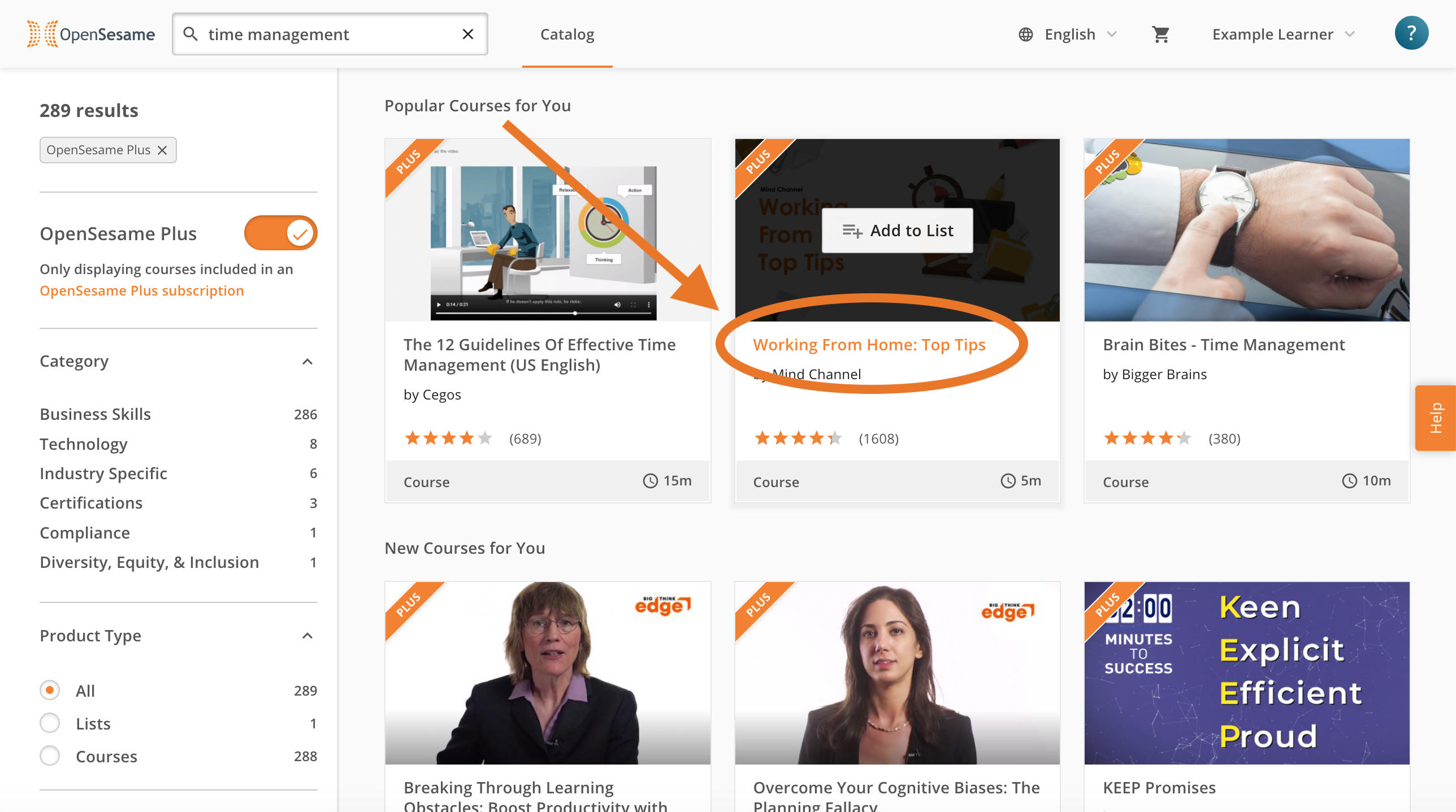Select the Courses product type radio
Image resolution: width=1456 pixels, height=812 pixels.
pyautogui.click(x=50, y=755)
